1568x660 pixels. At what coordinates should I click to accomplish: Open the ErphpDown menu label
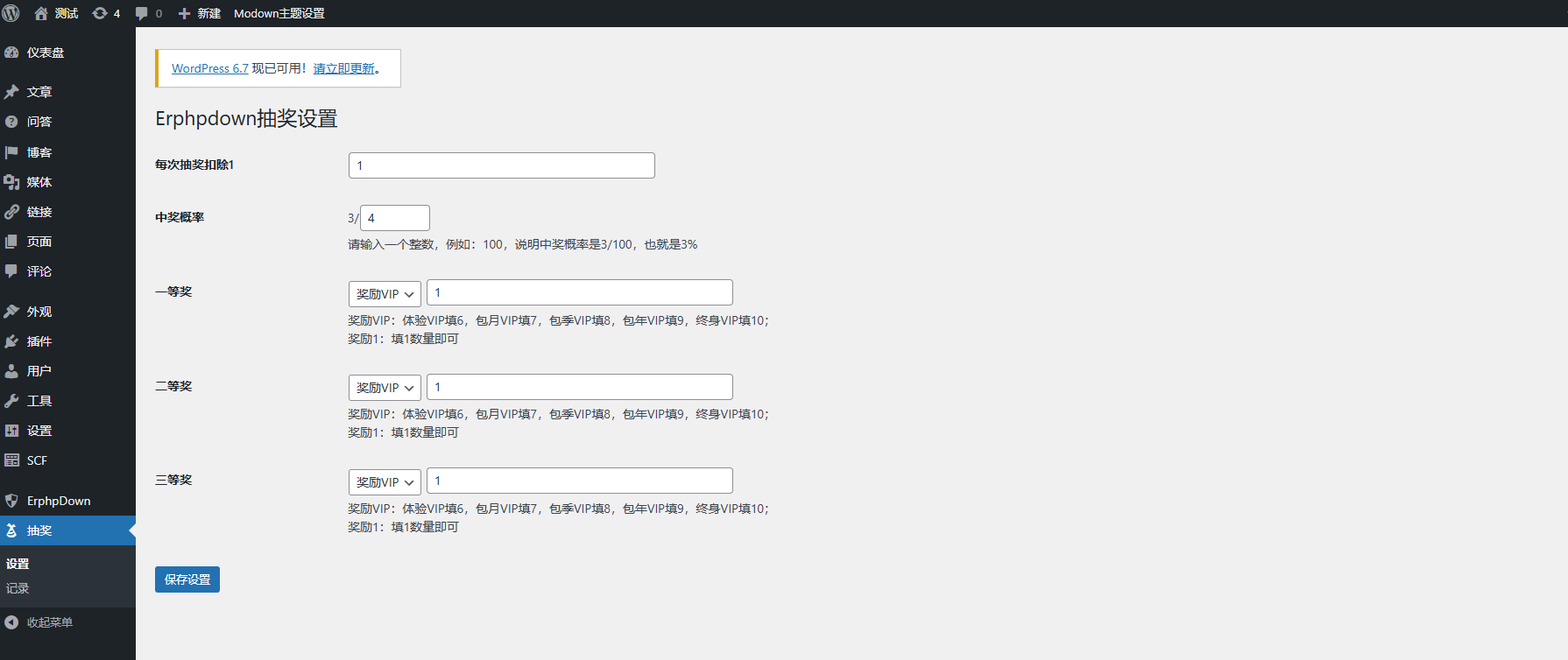59,501
